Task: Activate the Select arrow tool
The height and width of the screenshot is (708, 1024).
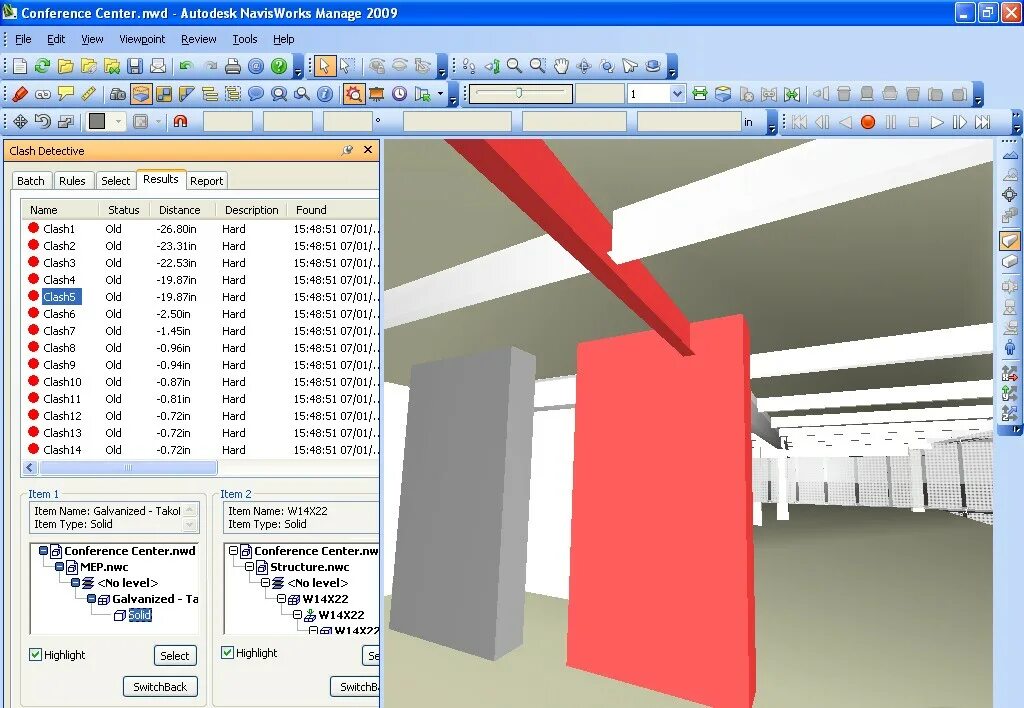Action: (x=324, y=66)
